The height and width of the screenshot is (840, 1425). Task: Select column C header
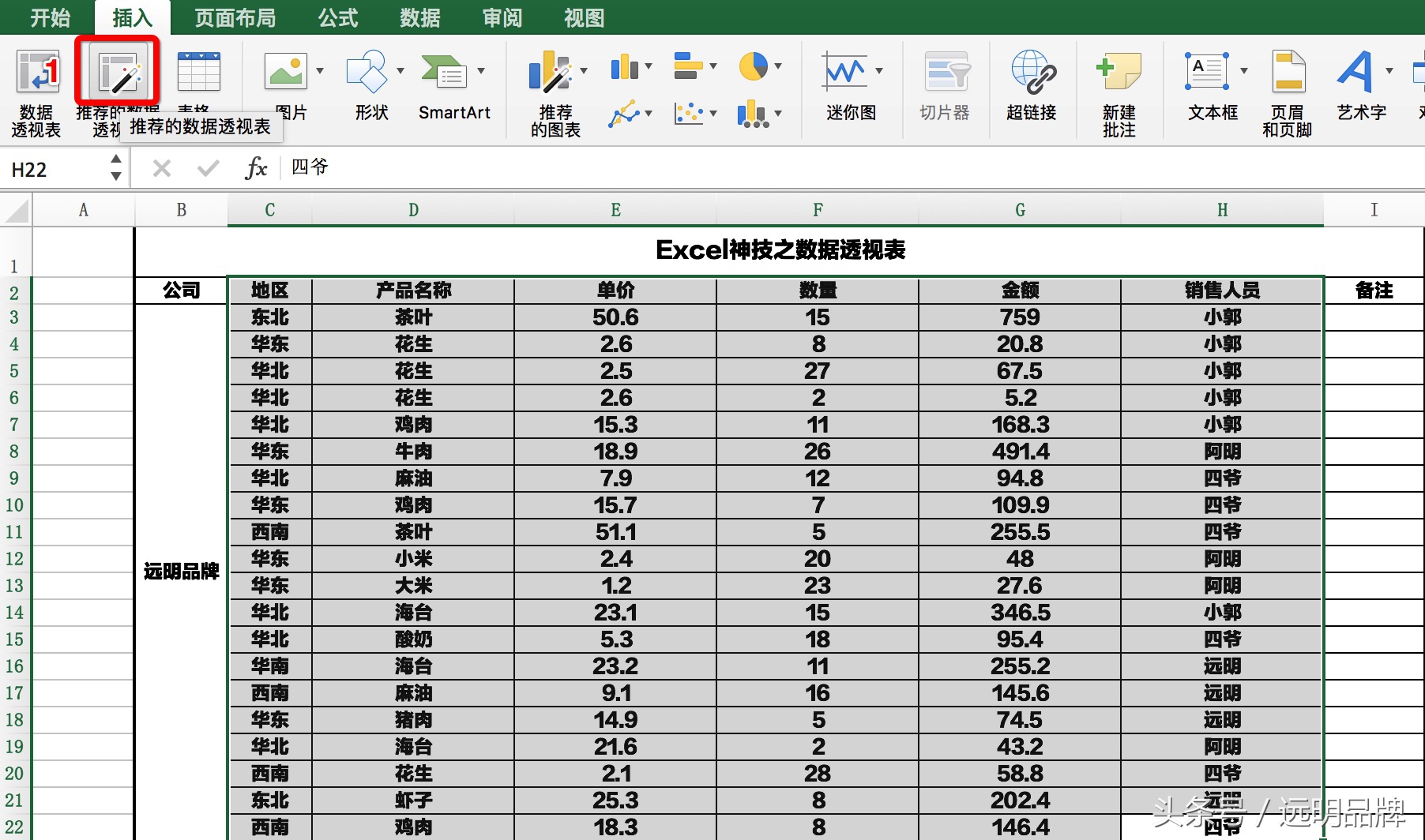[270, 210]
